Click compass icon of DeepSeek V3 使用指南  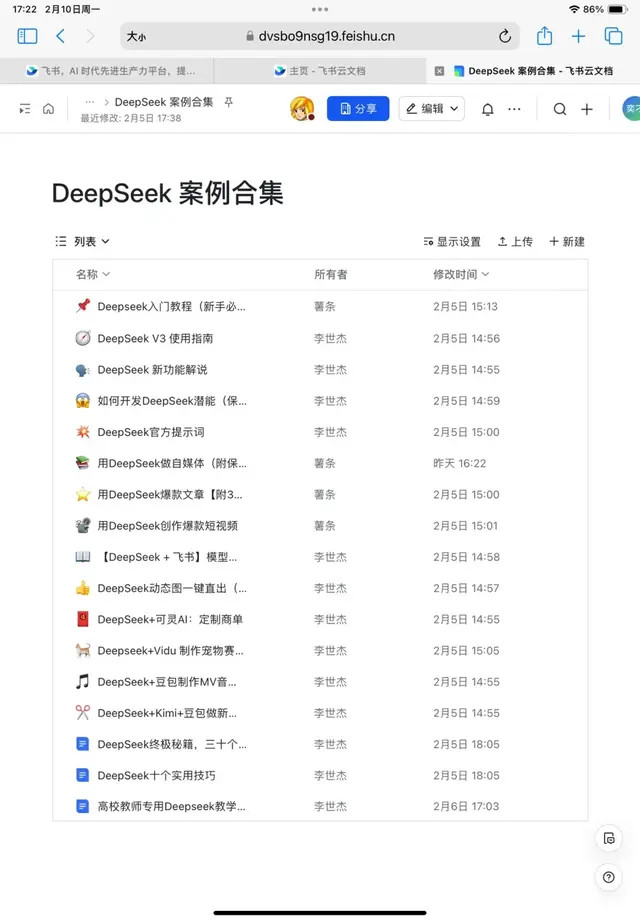83,338
